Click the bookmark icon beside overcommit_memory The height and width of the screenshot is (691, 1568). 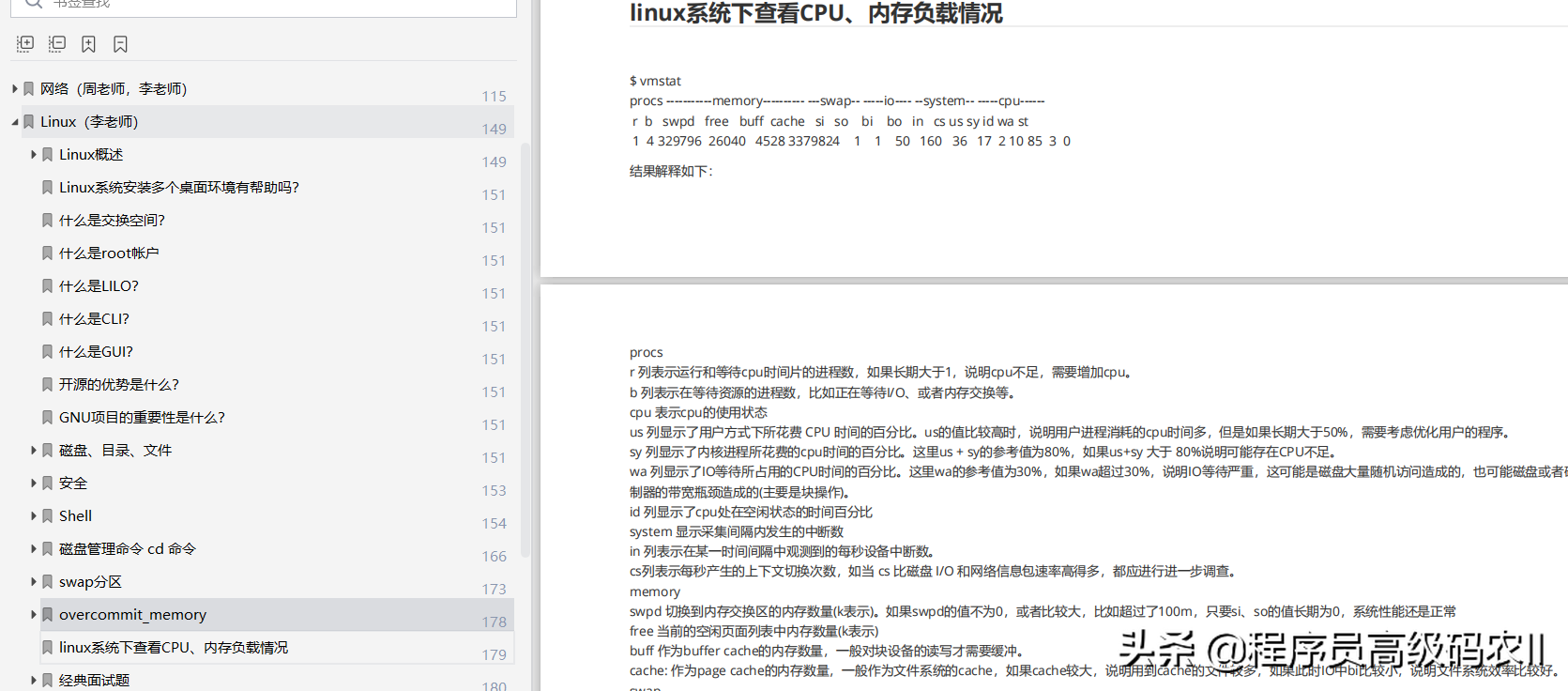point(47,614)
